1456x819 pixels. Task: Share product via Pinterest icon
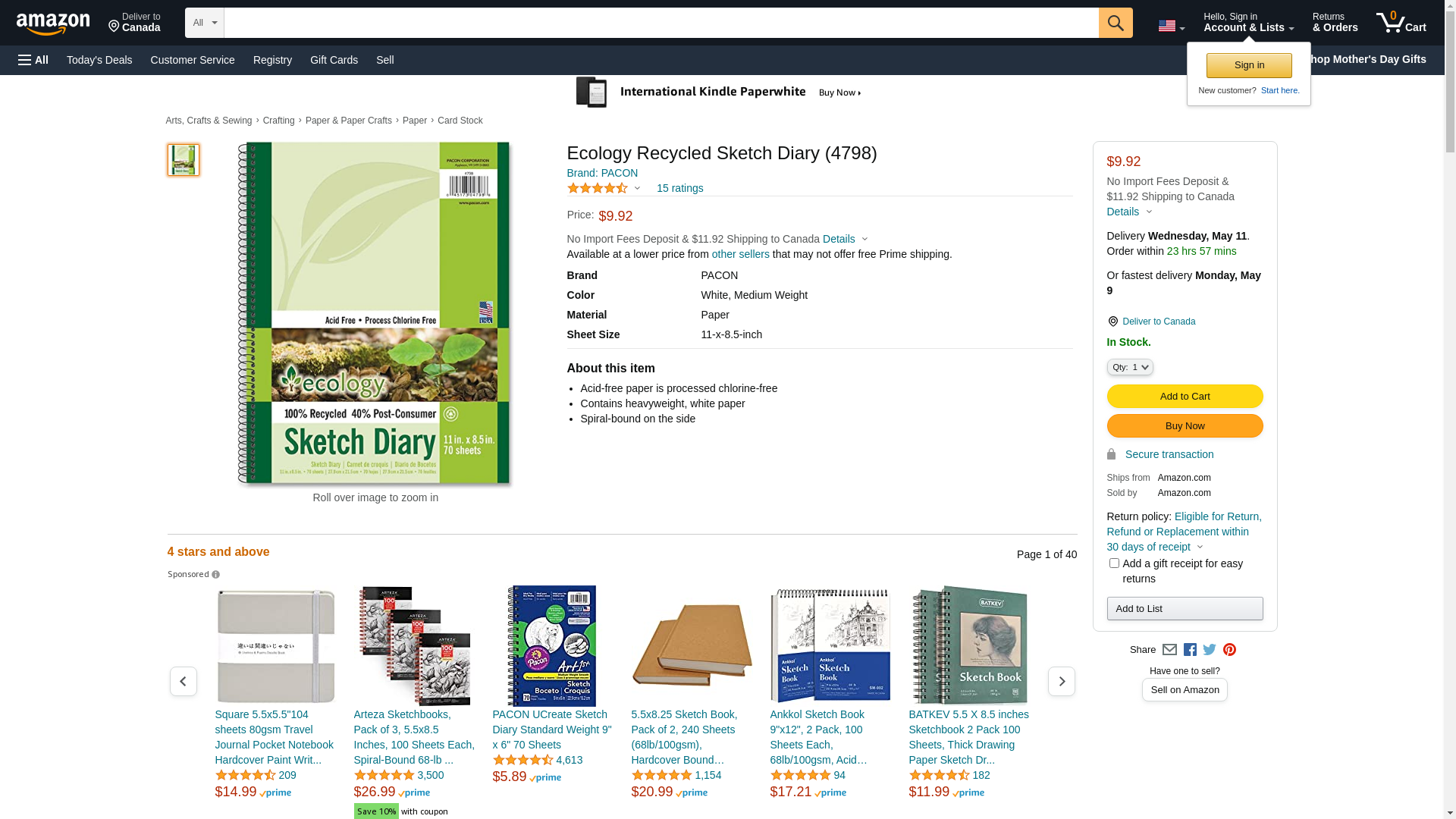1229,650
